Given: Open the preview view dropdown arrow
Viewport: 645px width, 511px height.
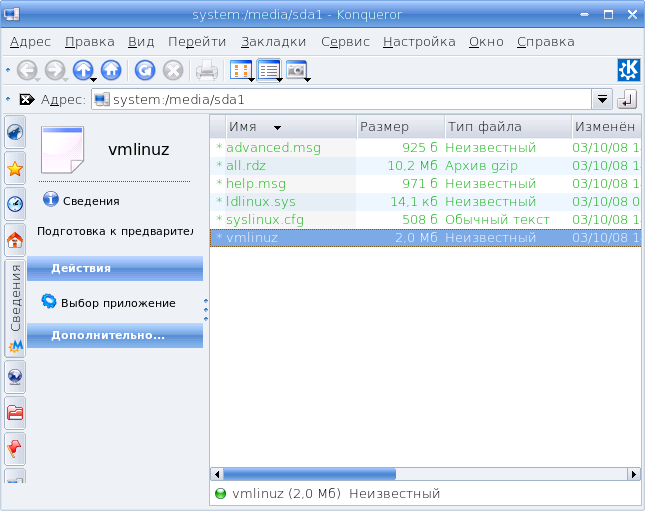Looking at the screenshot, I should coord(307,79).
